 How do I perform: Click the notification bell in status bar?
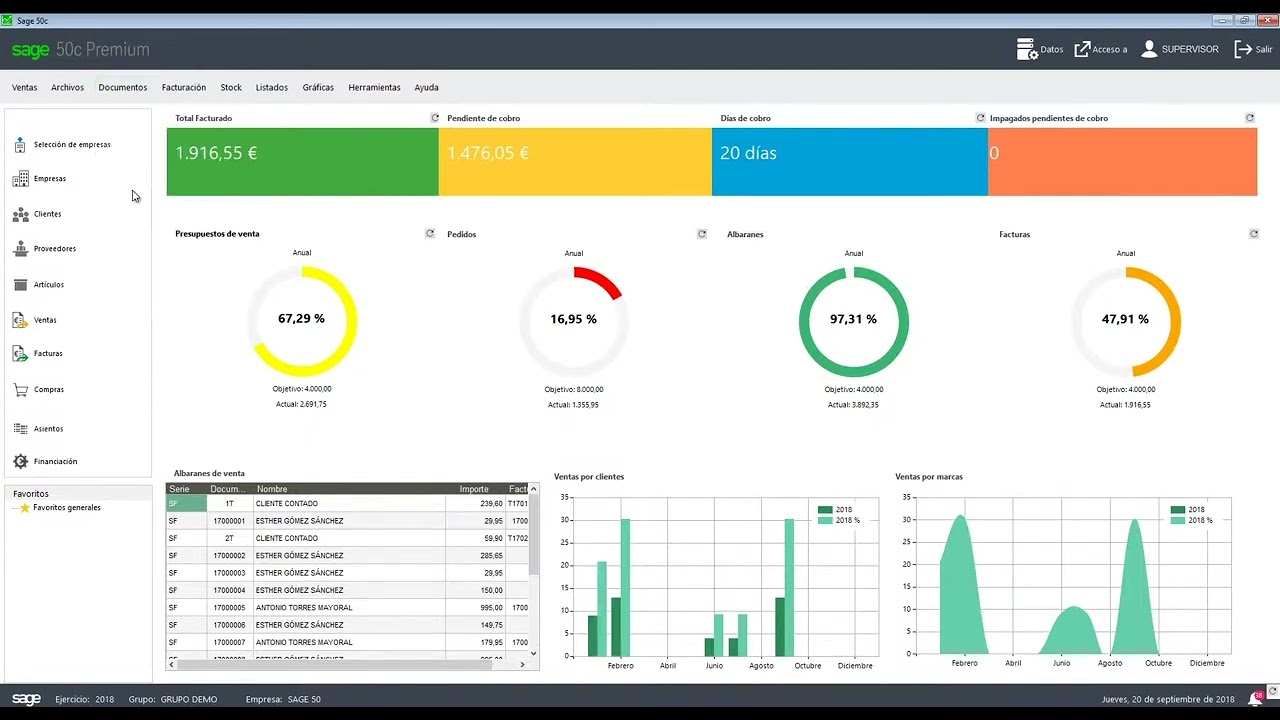[1254, 699]
